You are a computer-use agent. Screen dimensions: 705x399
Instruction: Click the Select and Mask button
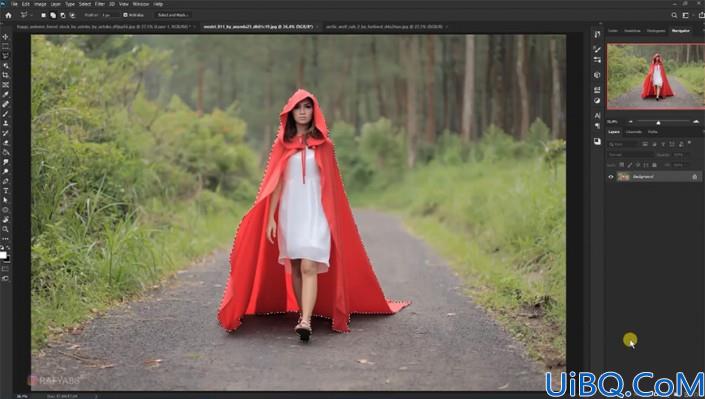[173, 15]
